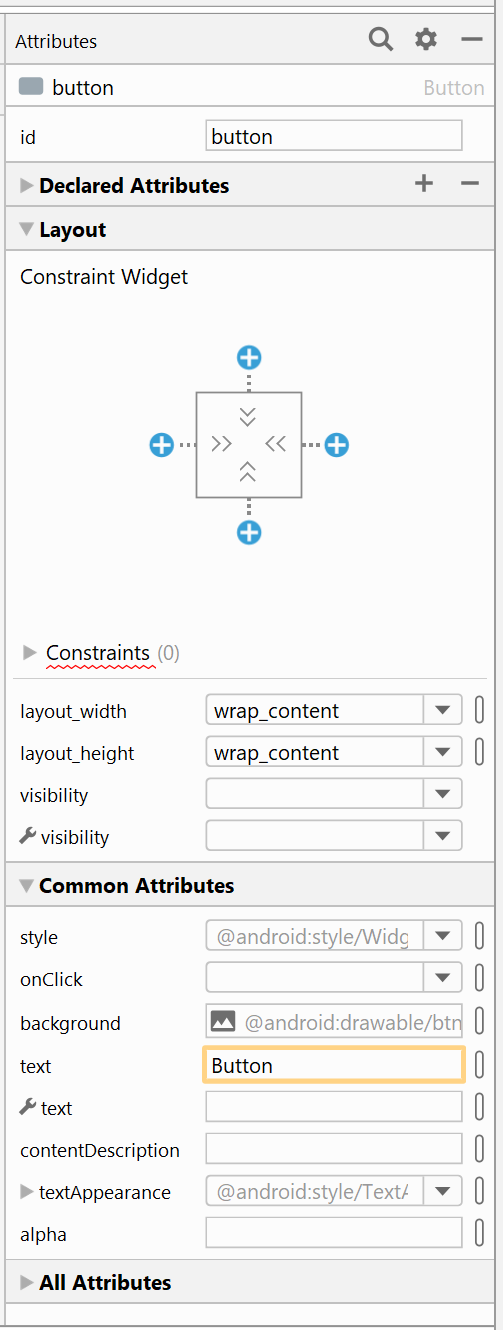Open the layout_width dropdown

(x=443, y=711)
